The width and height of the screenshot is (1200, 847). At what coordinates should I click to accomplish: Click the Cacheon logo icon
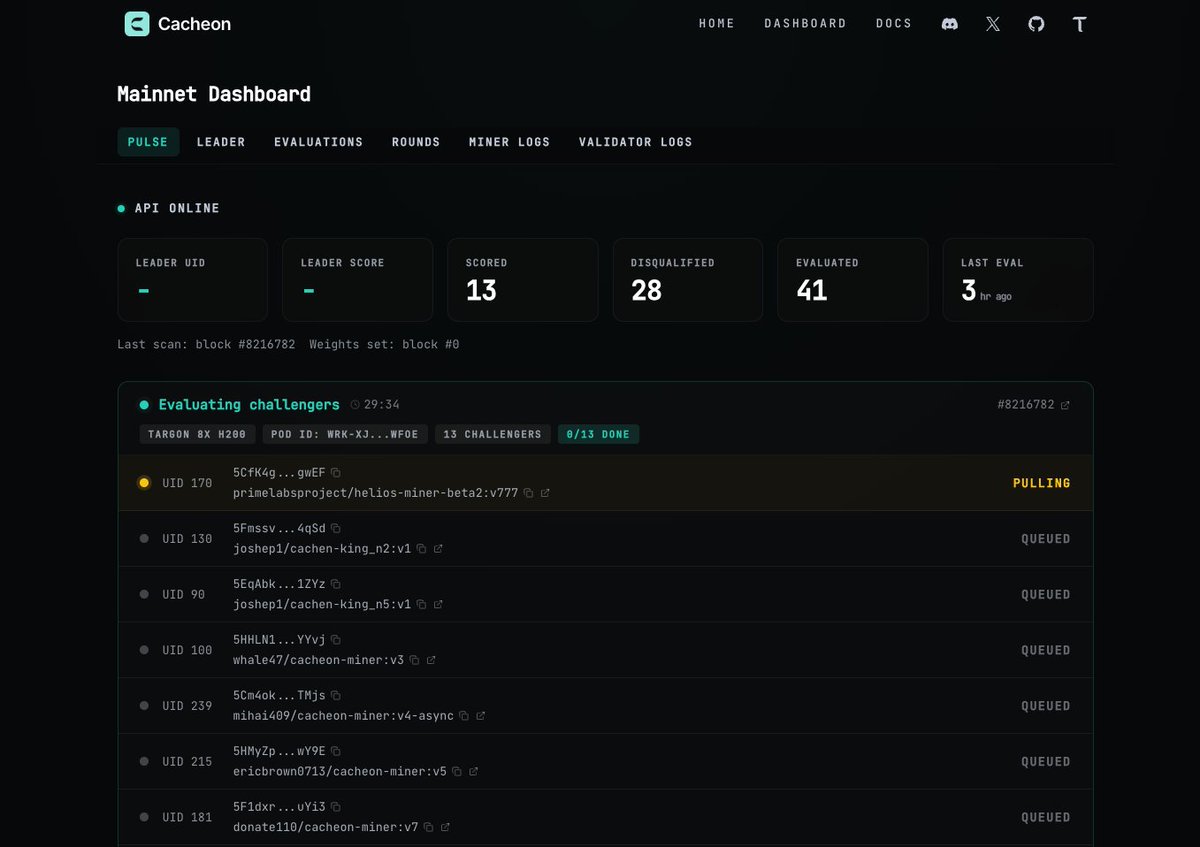(137, 24)
